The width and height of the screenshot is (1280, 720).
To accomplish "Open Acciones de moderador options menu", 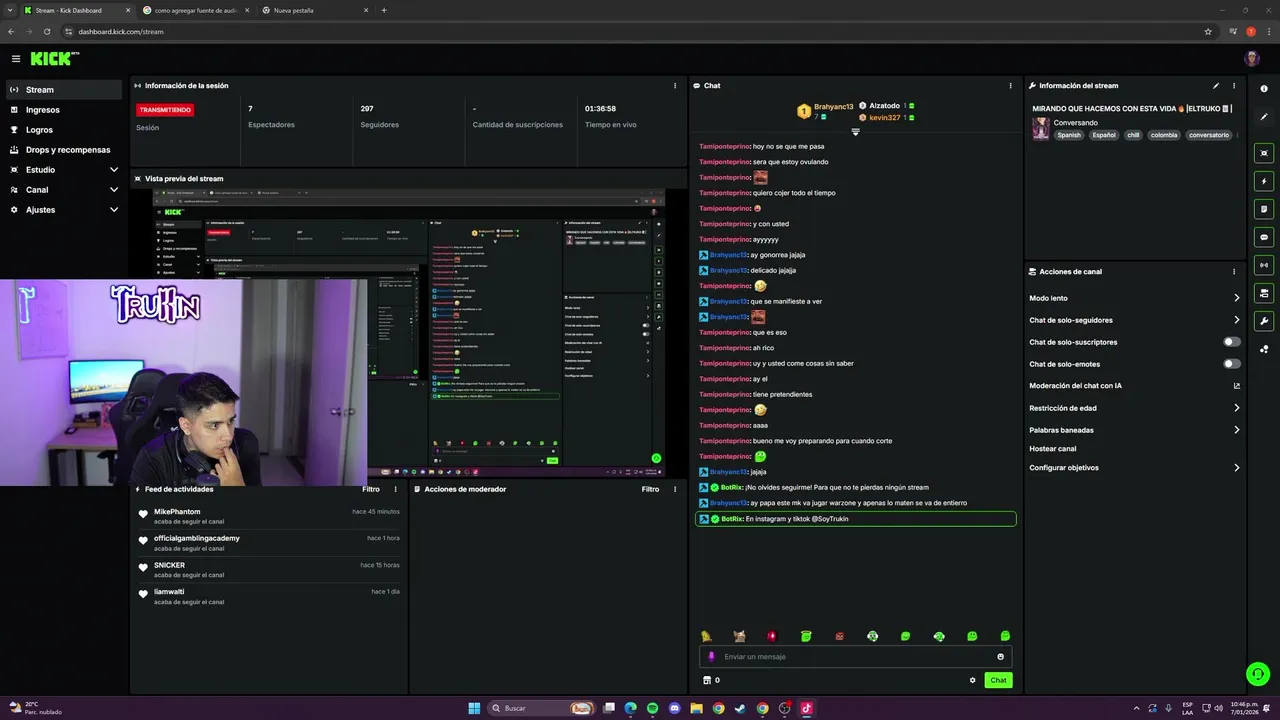I will [x=675, y=490].
